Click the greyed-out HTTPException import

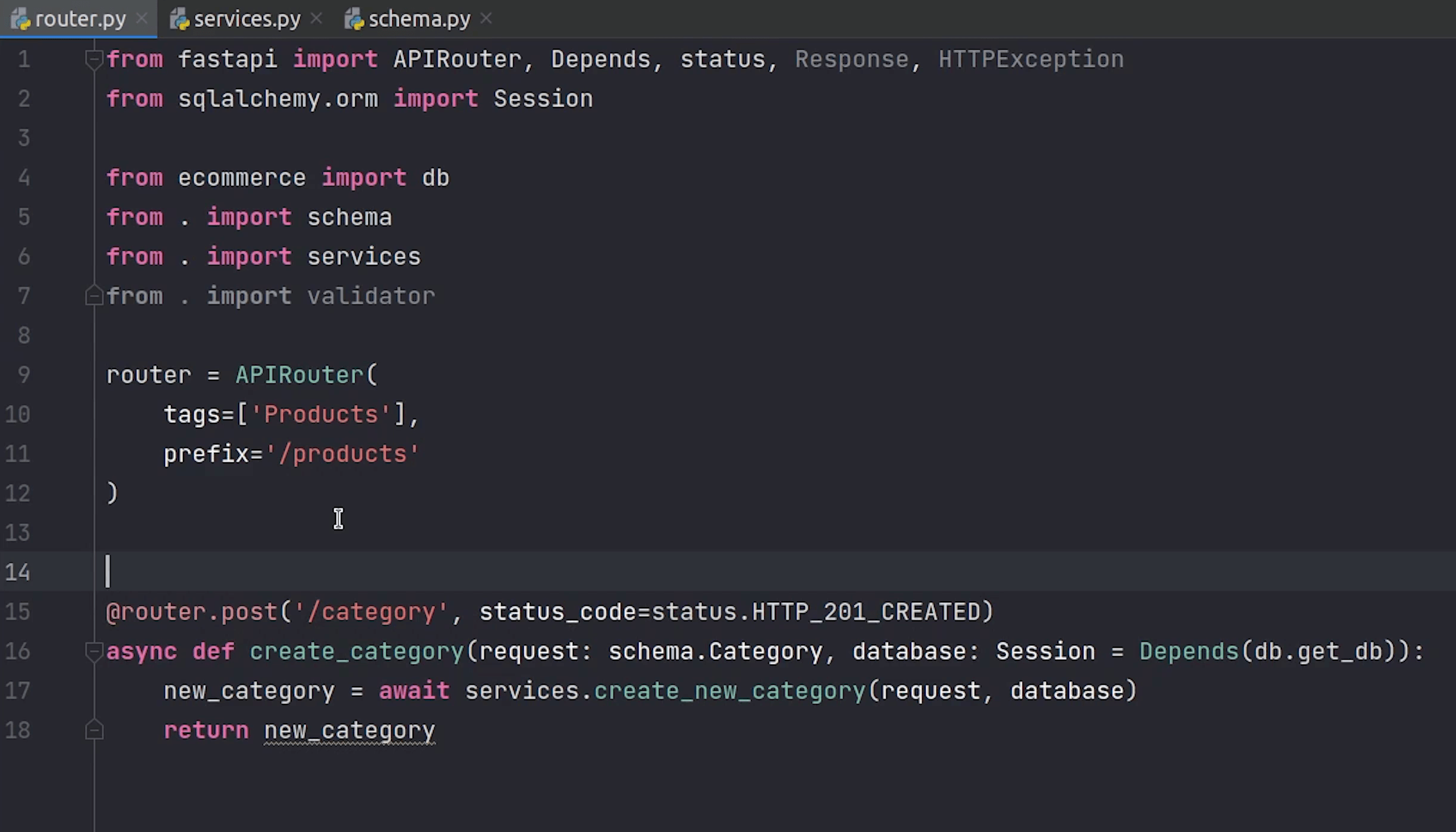coord(1031,59)
